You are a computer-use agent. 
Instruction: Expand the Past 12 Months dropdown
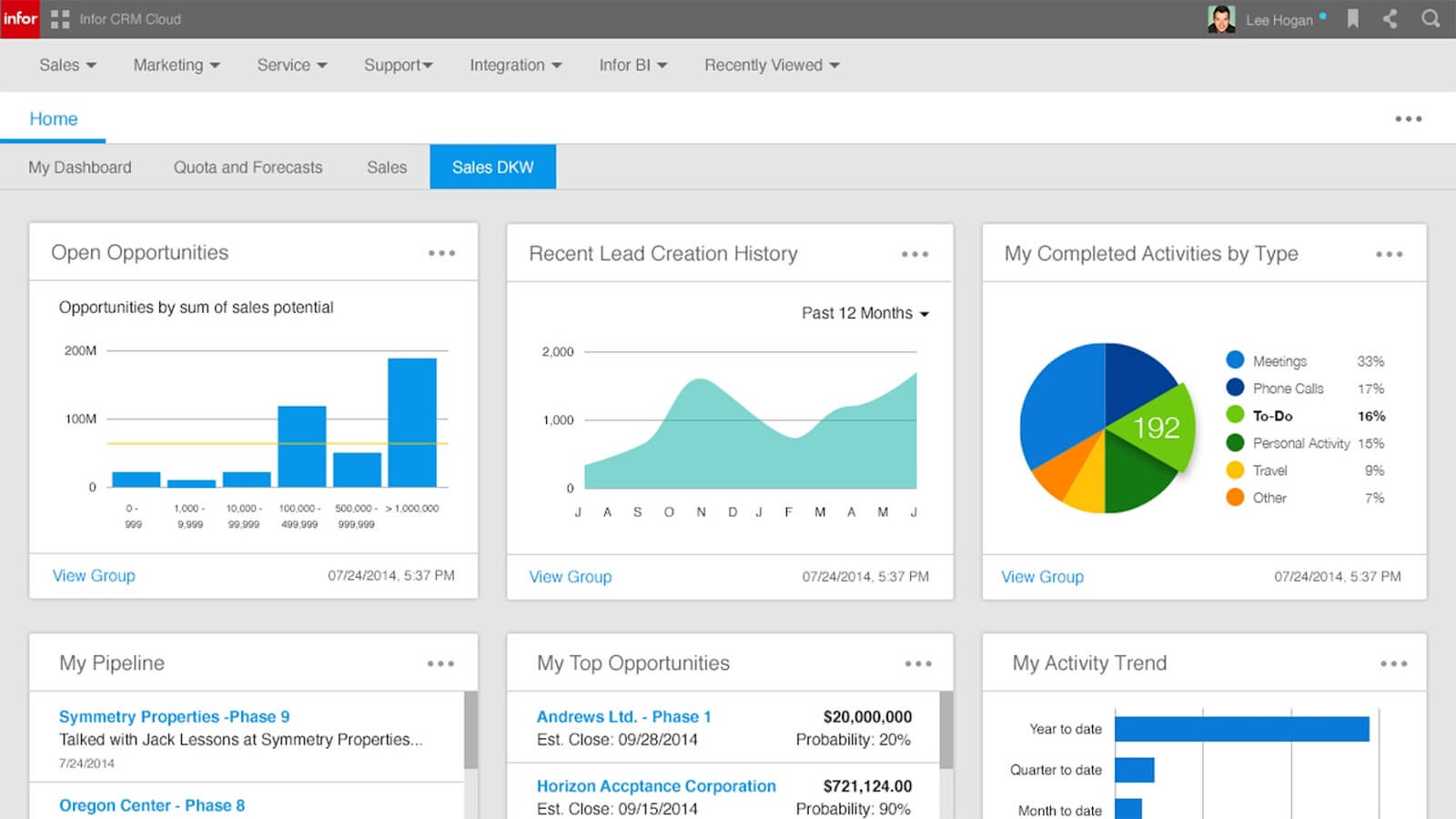(x=865, y=313)
